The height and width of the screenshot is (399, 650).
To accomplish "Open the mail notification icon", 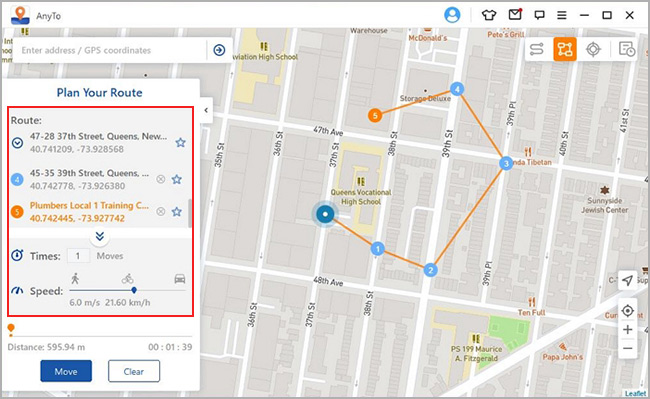I will click(515, 15).
